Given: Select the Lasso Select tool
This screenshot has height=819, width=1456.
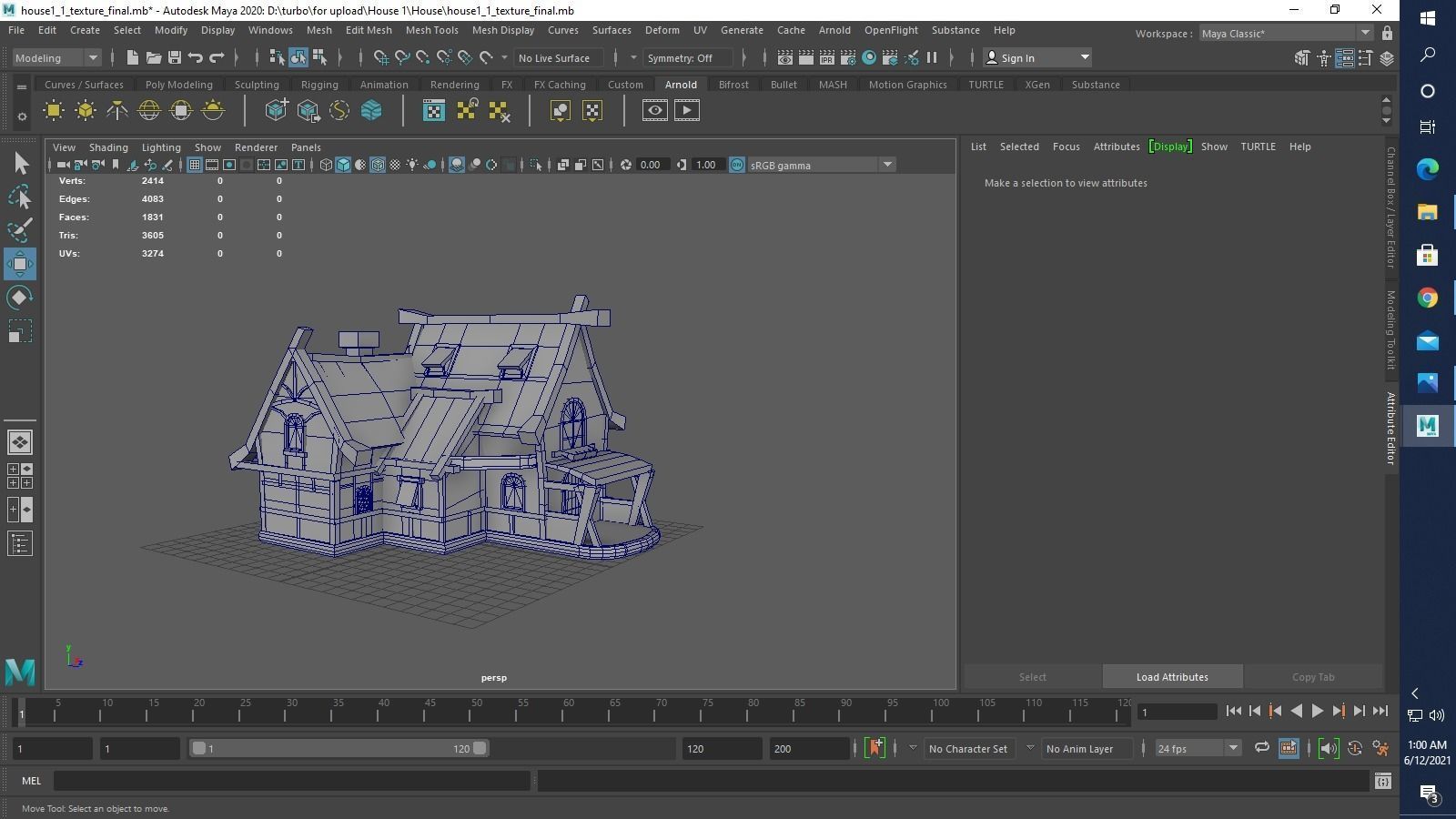Looking at the screenshot, I should (20, 197).
